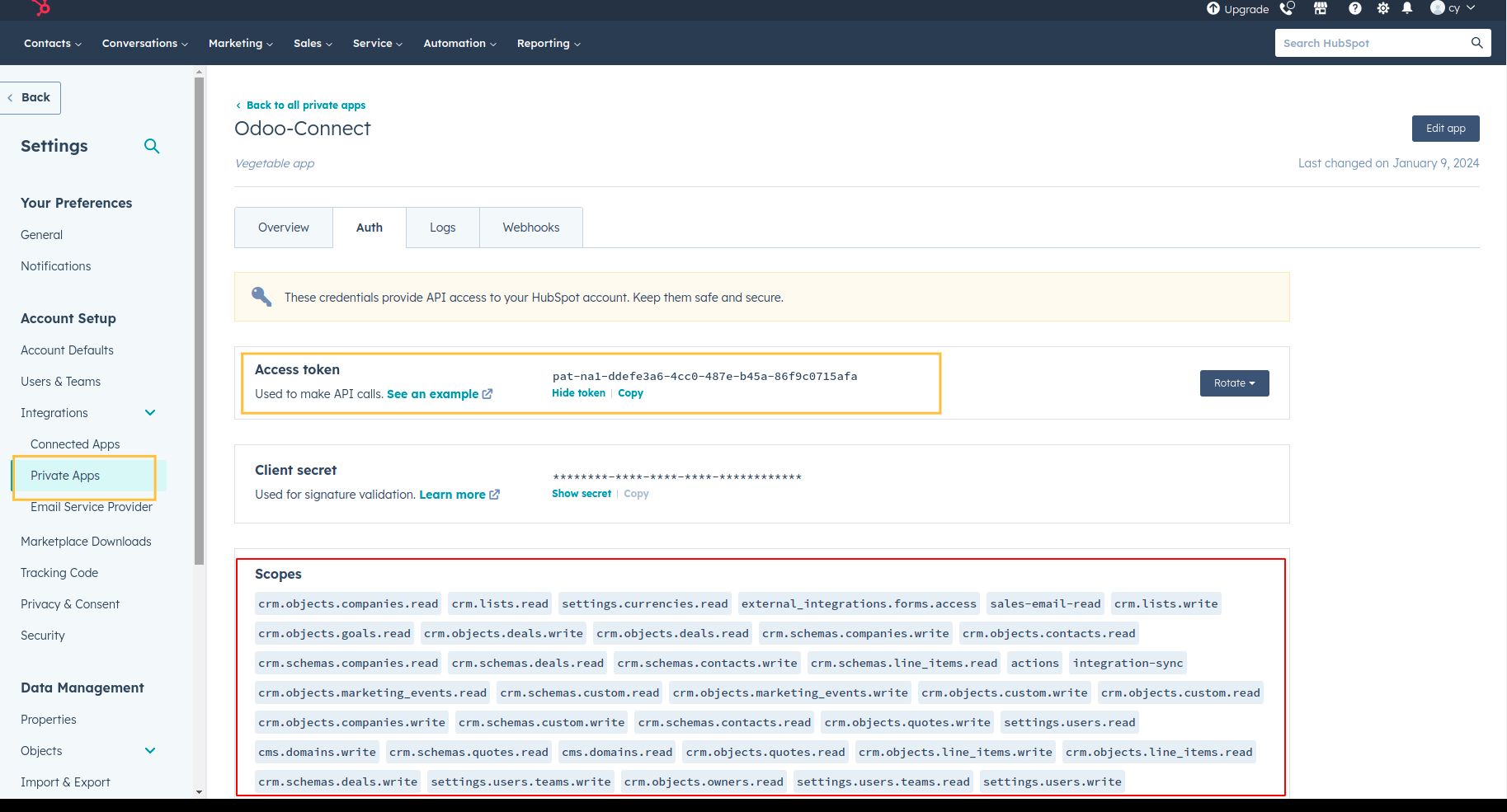Screen dimensions: 1507x812
Task: Open the account menu for cy
Action: pos(1453,8)
